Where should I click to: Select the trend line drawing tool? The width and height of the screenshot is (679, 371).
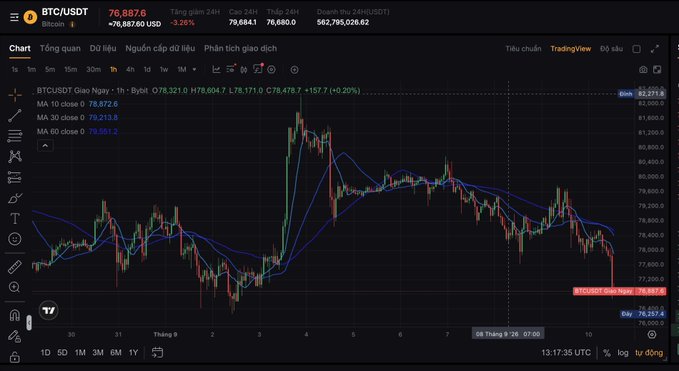pyautogui.click(x=15, y=116)
